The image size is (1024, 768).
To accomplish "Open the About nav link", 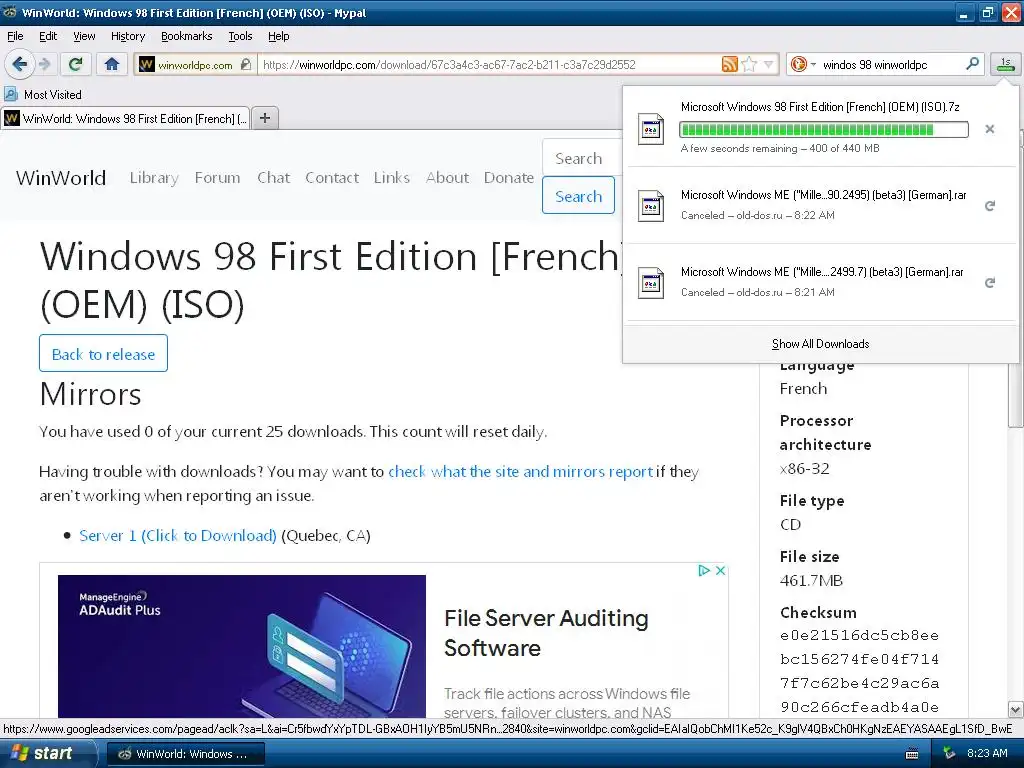I will click(447, 178).
